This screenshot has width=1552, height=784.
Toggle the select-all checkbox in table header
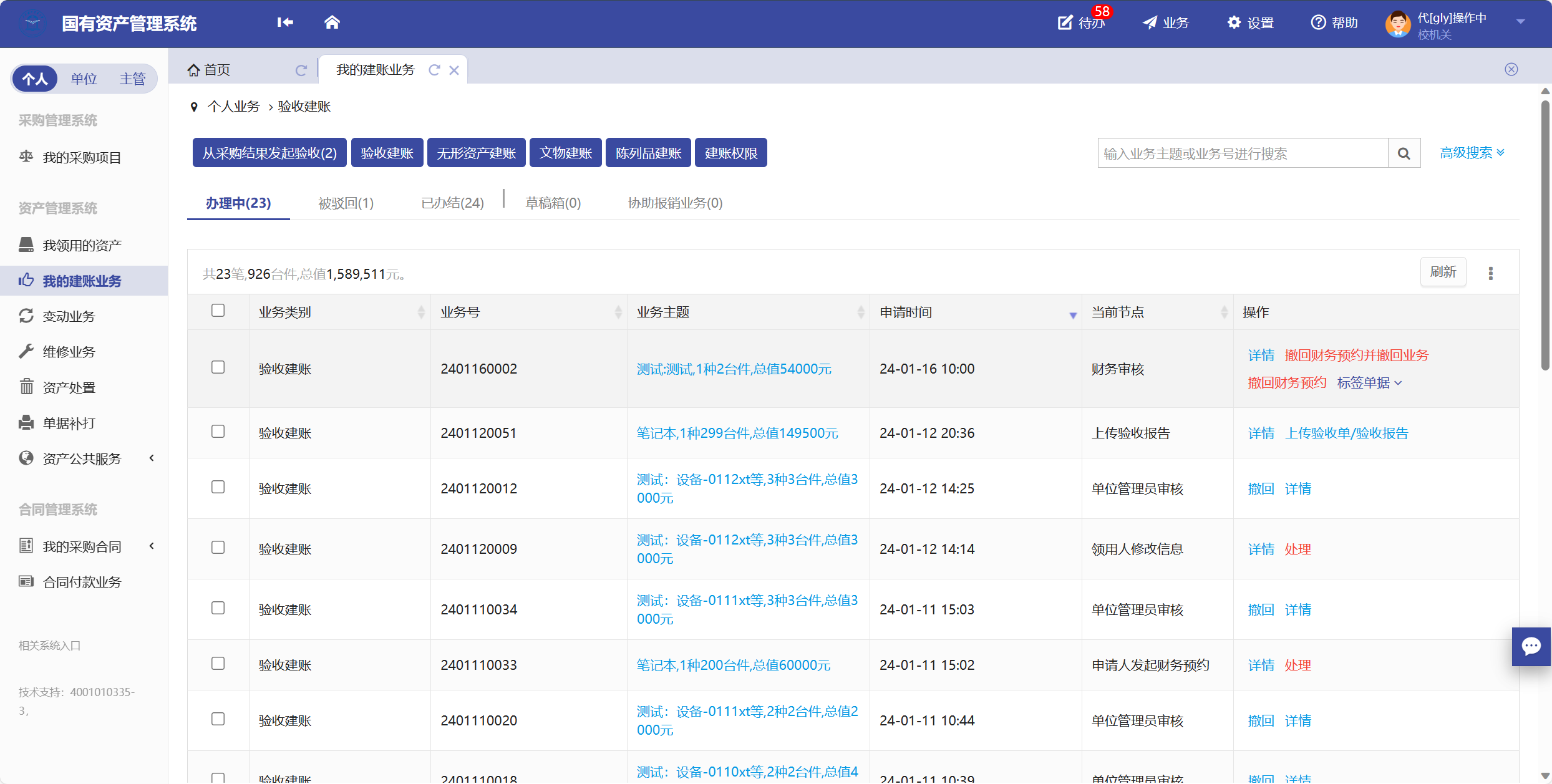point(218,311)
